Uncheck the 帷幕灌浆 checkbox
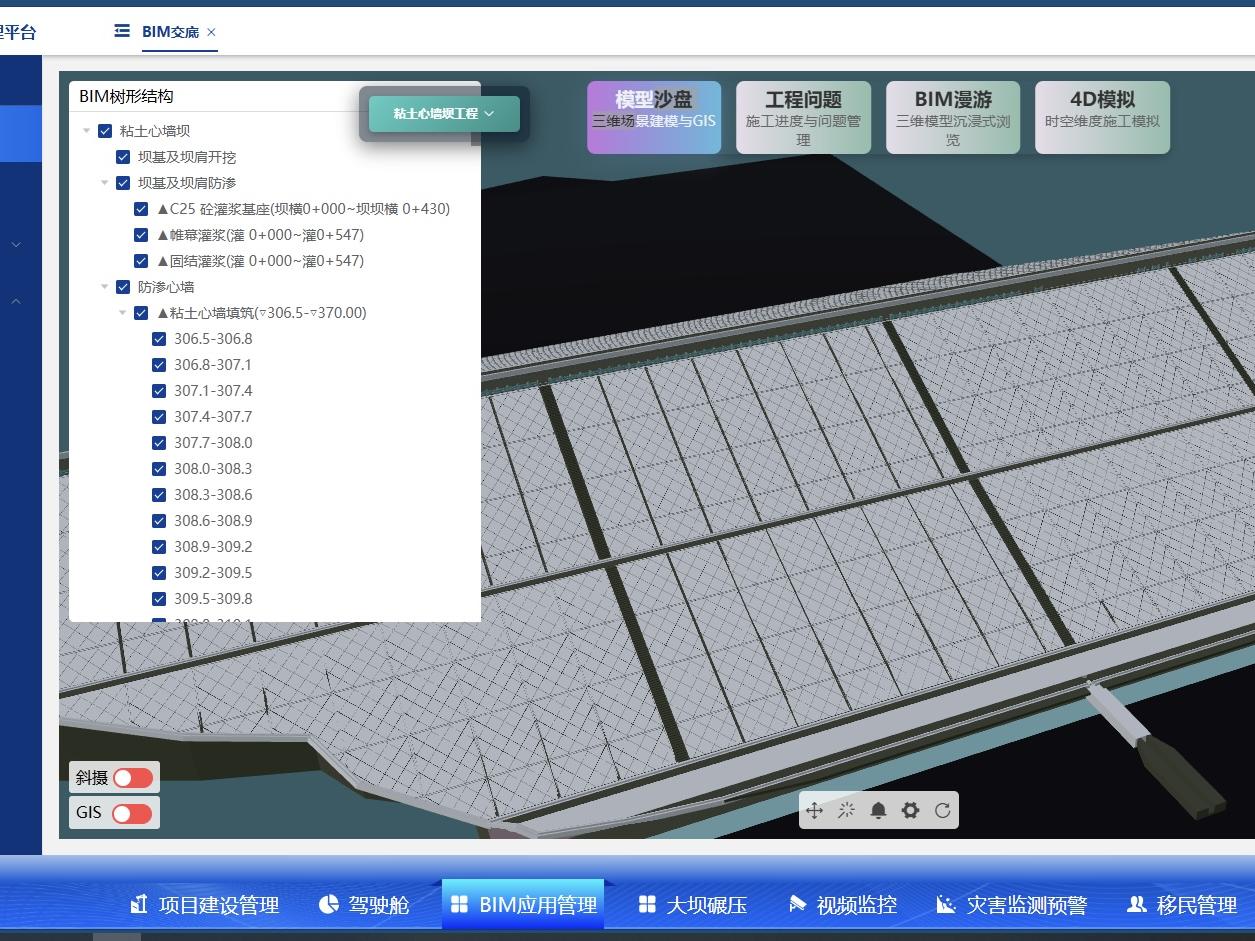The height and width of the screenshot is (941, 1255). (x=141, y=235)
